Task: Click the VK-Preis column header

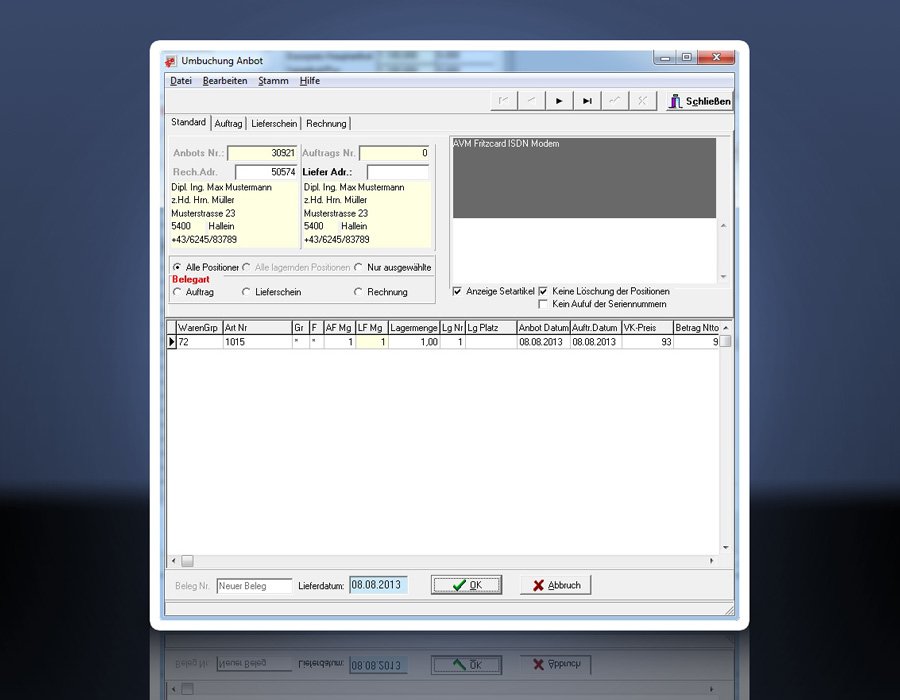Action: pyautogui.click(x=647, y=328)
